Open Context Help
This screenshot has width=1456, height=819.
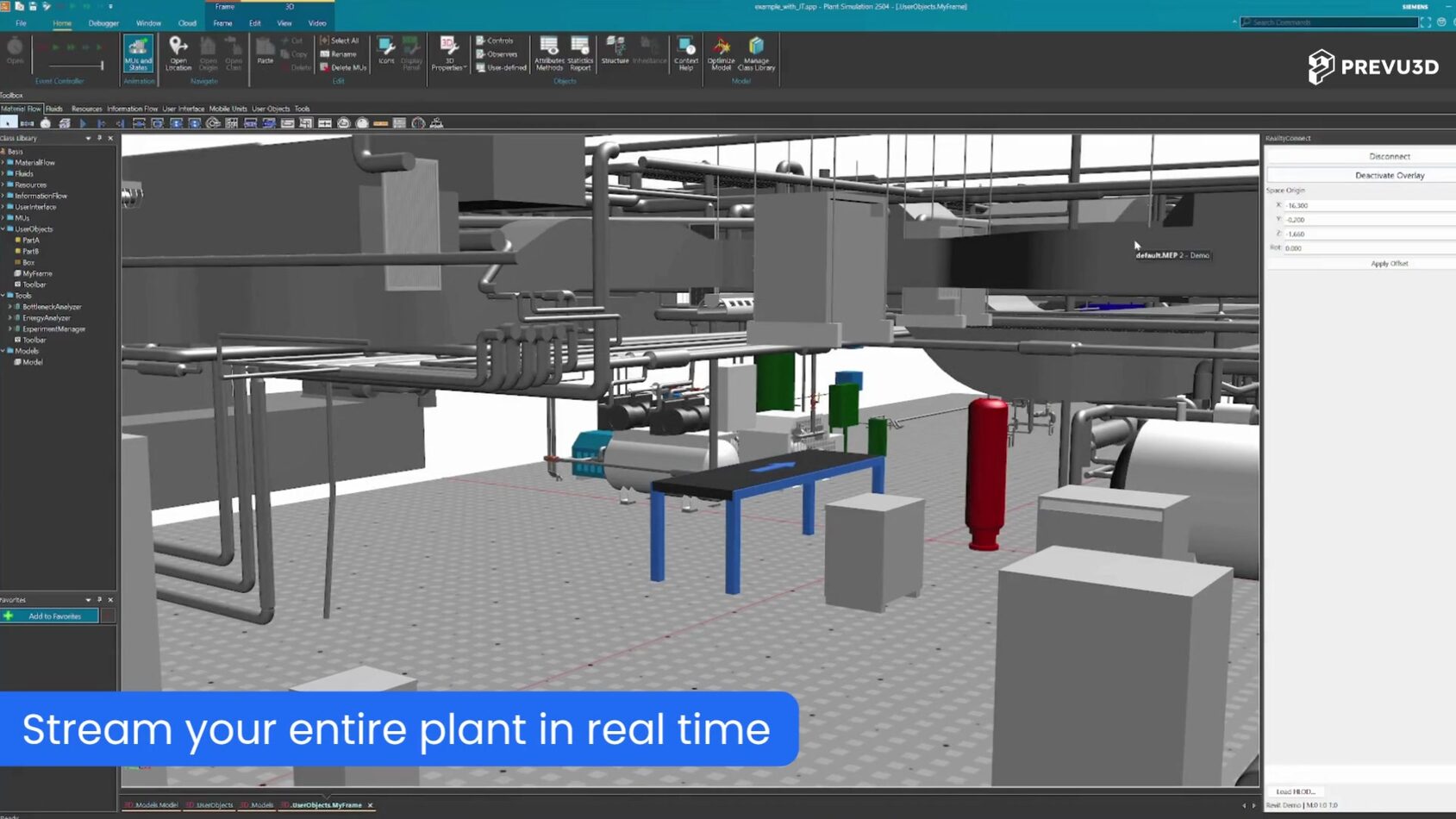686,53
